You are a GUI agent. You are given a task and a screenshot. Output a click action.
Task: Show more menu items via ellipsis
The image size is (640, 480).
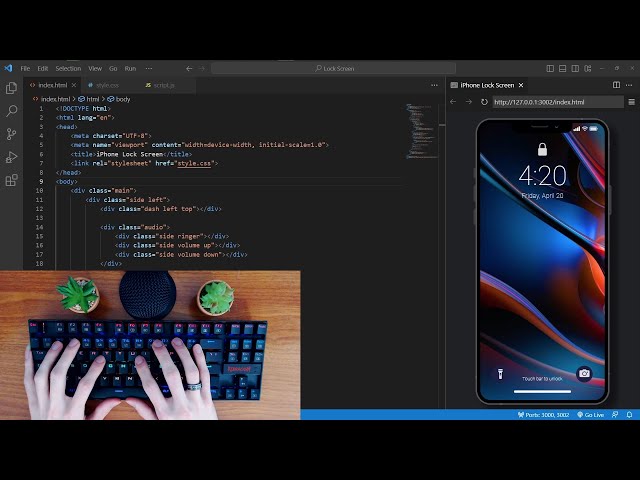coord(149,69)
